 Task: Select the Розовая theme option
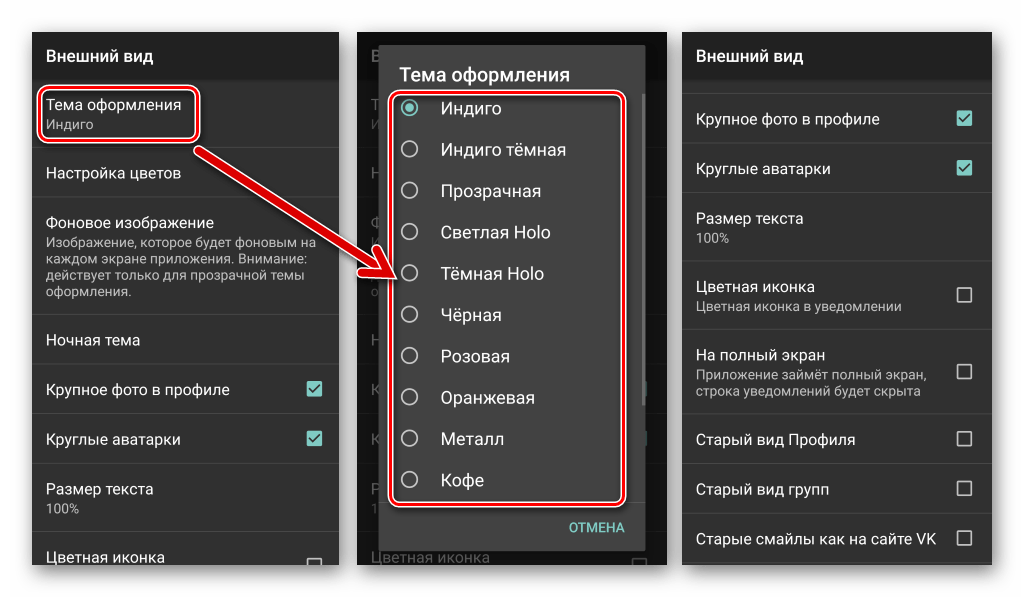[x=409, y=356]
